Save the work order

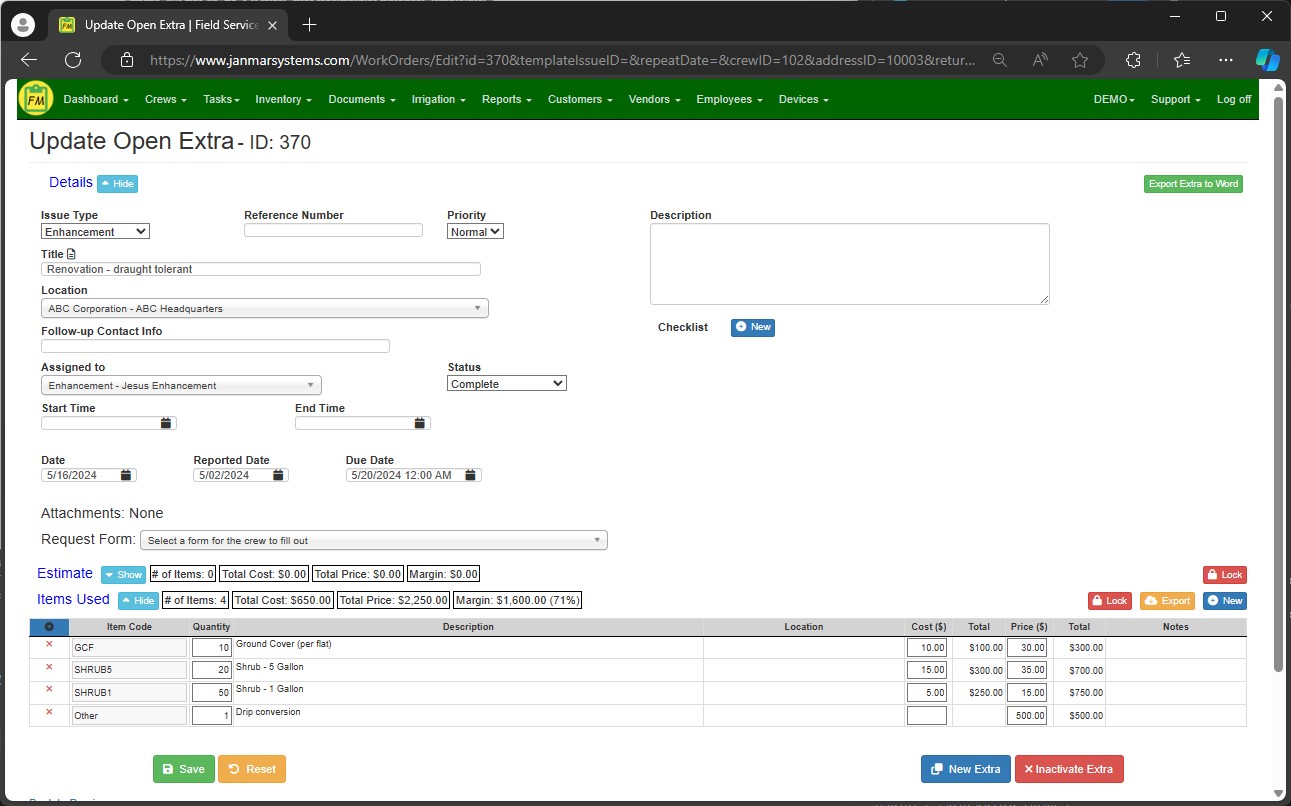point(183,769)
